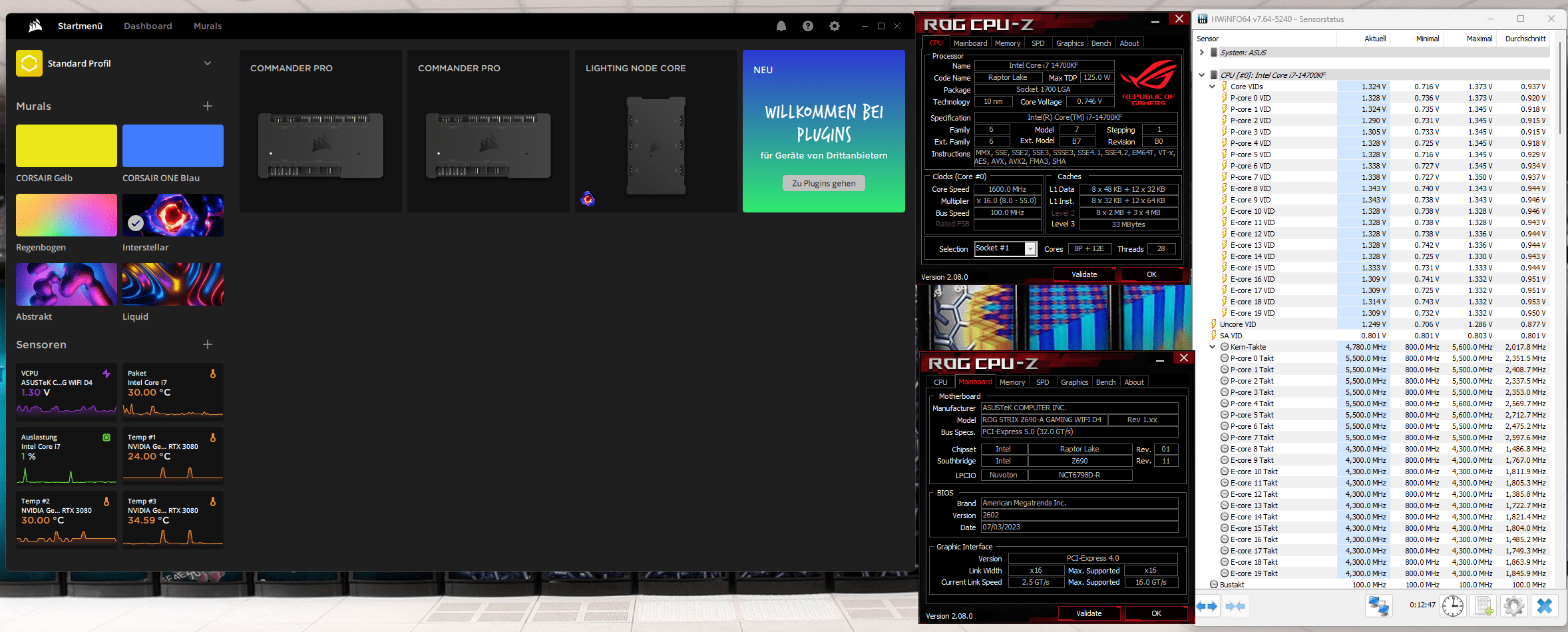The width and height of the screenshot is (1568, 632).
Task: Select the CORSAIR Gelb yellow mural
Action: [67, 146]
